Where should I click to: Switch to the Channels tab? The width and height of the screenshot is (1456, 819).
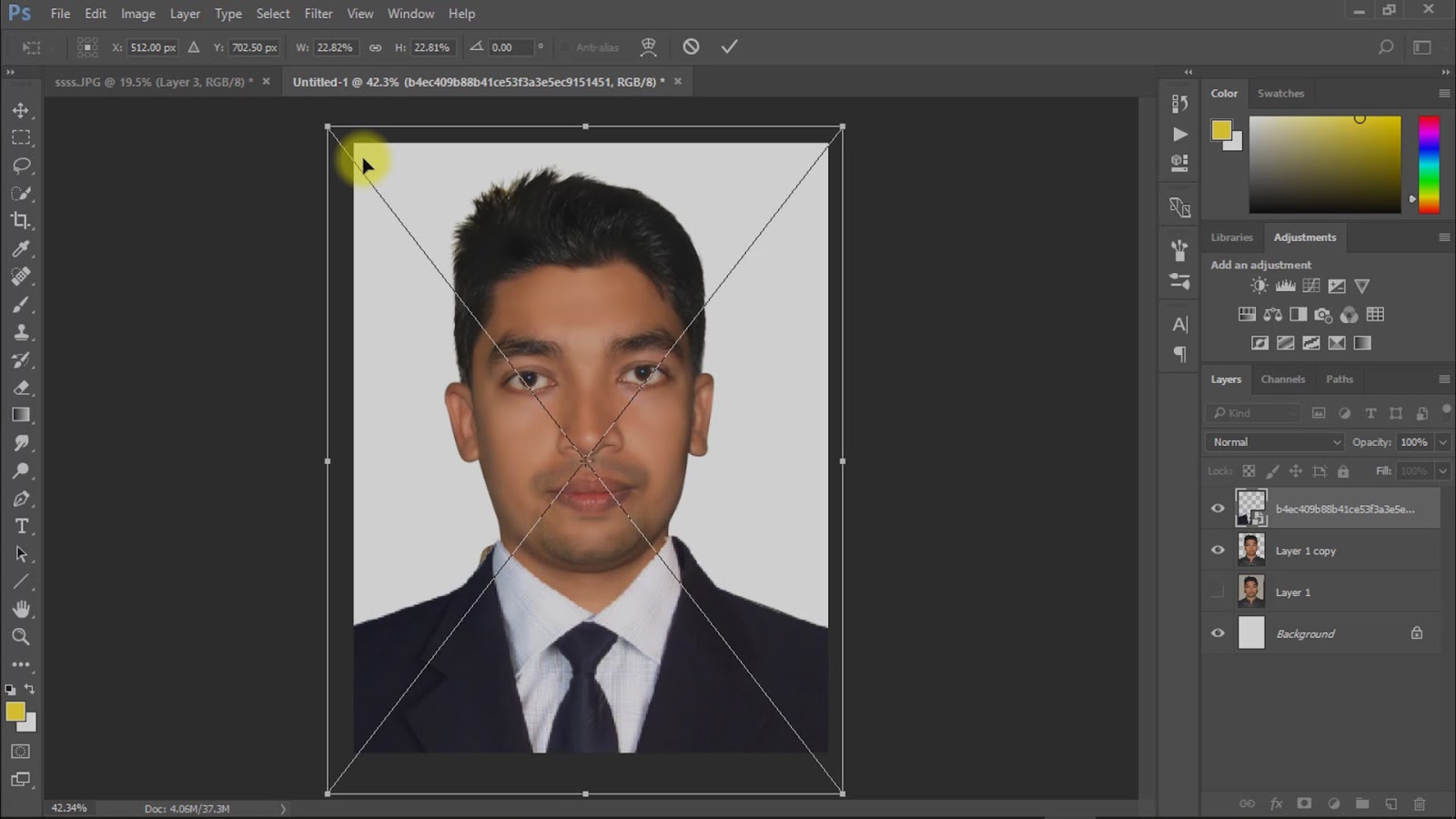pos(1282,379)
